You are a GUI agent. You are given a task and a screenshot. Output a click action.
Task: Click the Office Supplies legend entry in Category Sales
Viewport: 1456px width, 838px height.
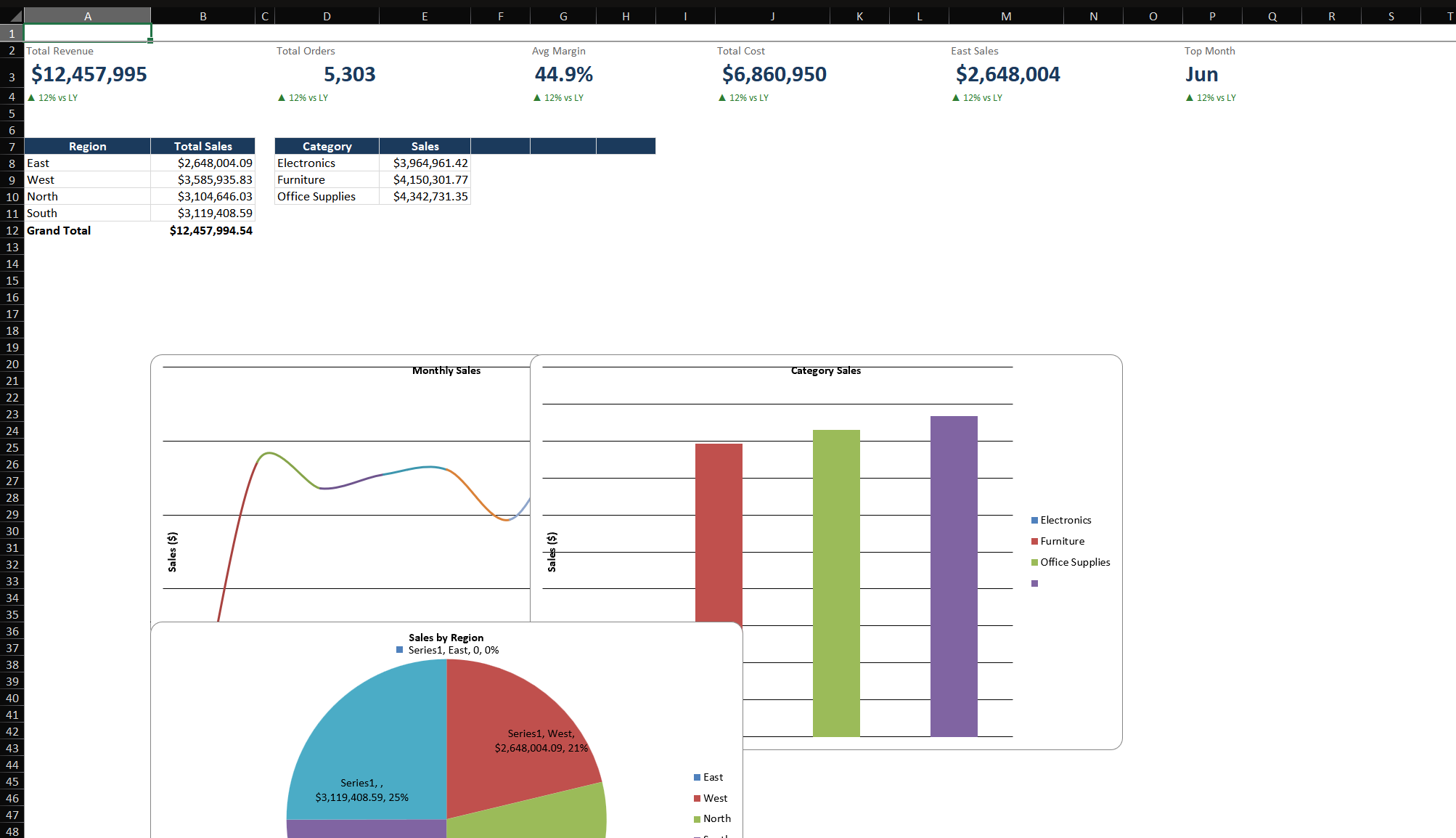click(x=1071, y=562)
